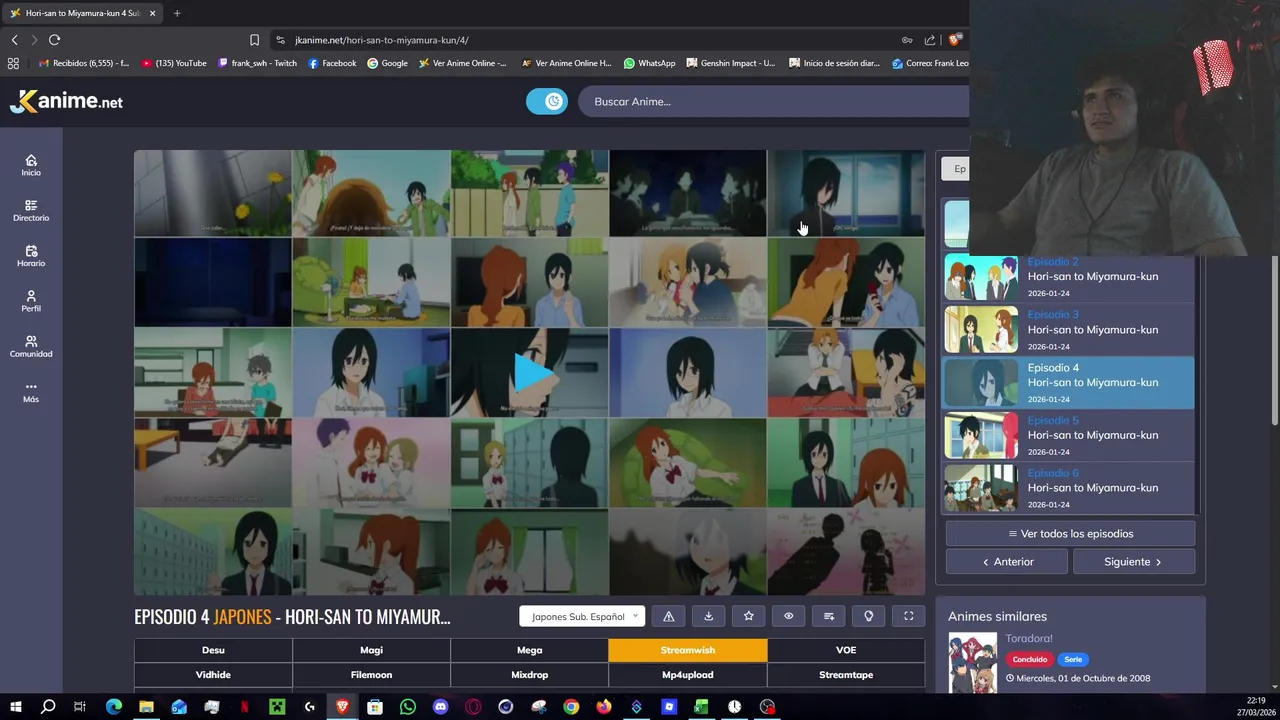This screenshot has width=1280, height=720.
Task: Toggle lights off with the bulb icon
Action: pyautogui.click(x=868, y=616)
